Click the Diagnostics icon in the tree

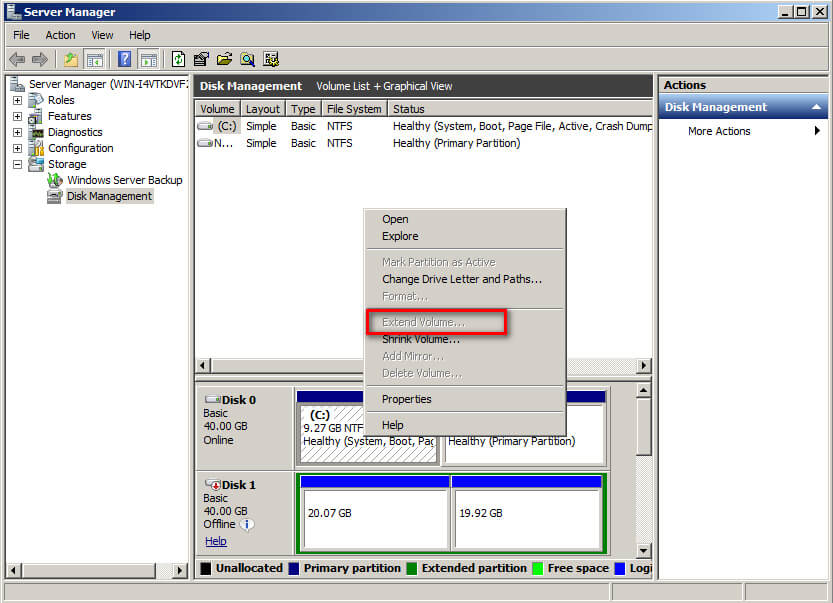(x=37, y=132)
